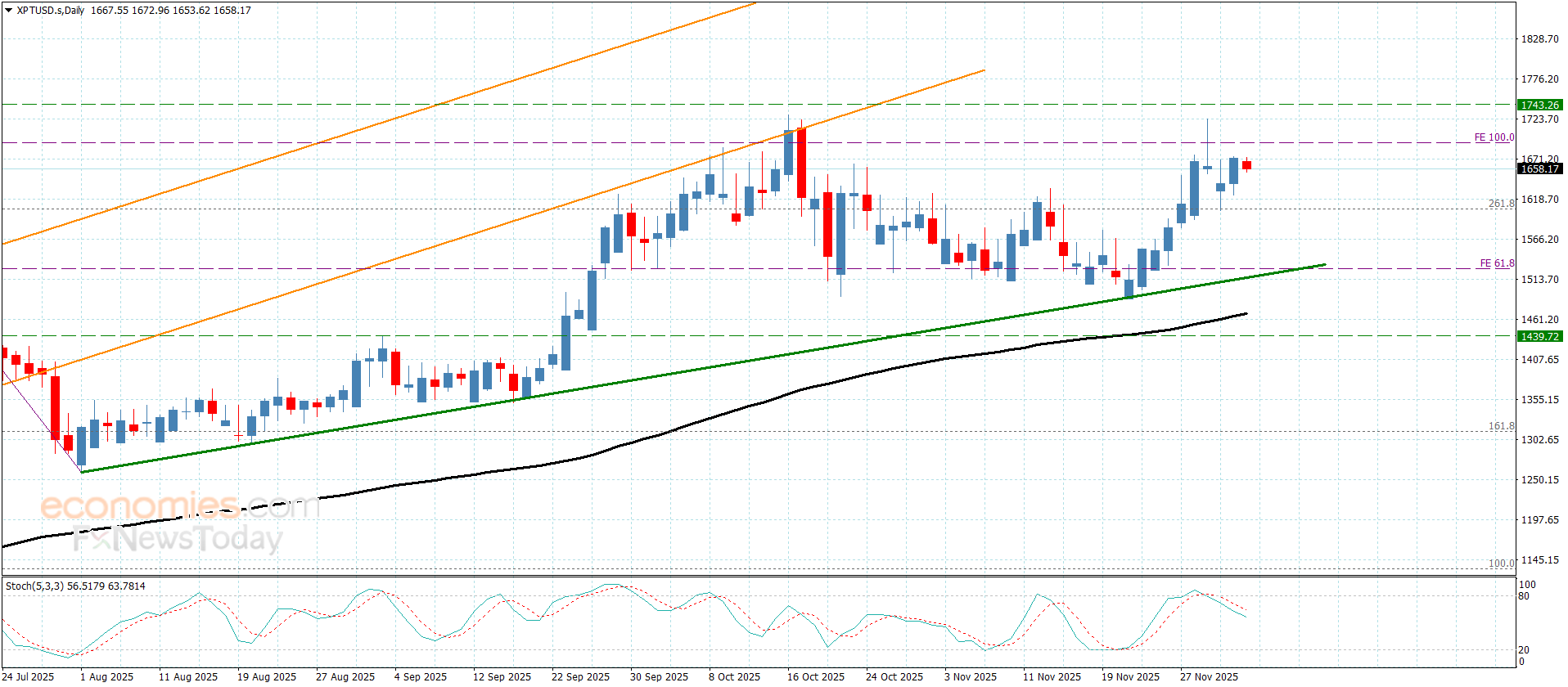Select the green 1439.72 price tag
The width and height of the screenshot is (1568, 687).
point(1539,336)
